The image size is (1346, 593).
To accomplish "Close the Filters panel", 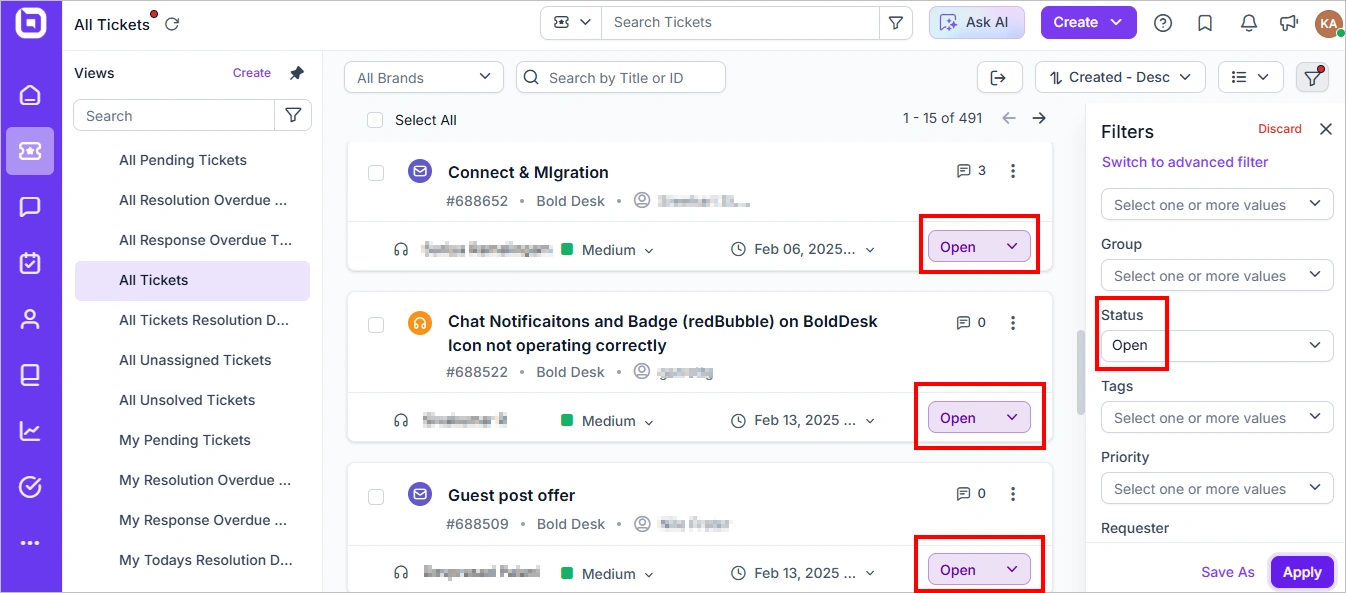I will click(1326, 129).
